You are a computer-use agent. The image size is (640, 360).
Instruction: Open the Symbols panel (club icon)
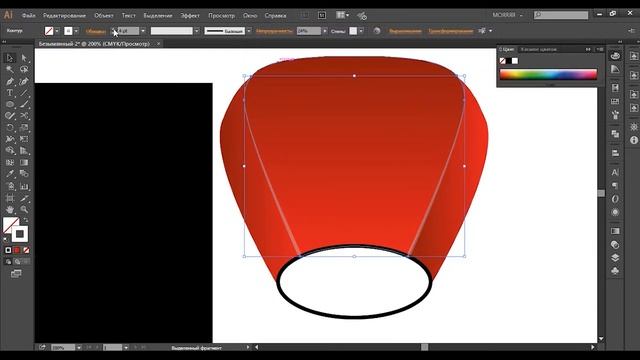(615, 271)
